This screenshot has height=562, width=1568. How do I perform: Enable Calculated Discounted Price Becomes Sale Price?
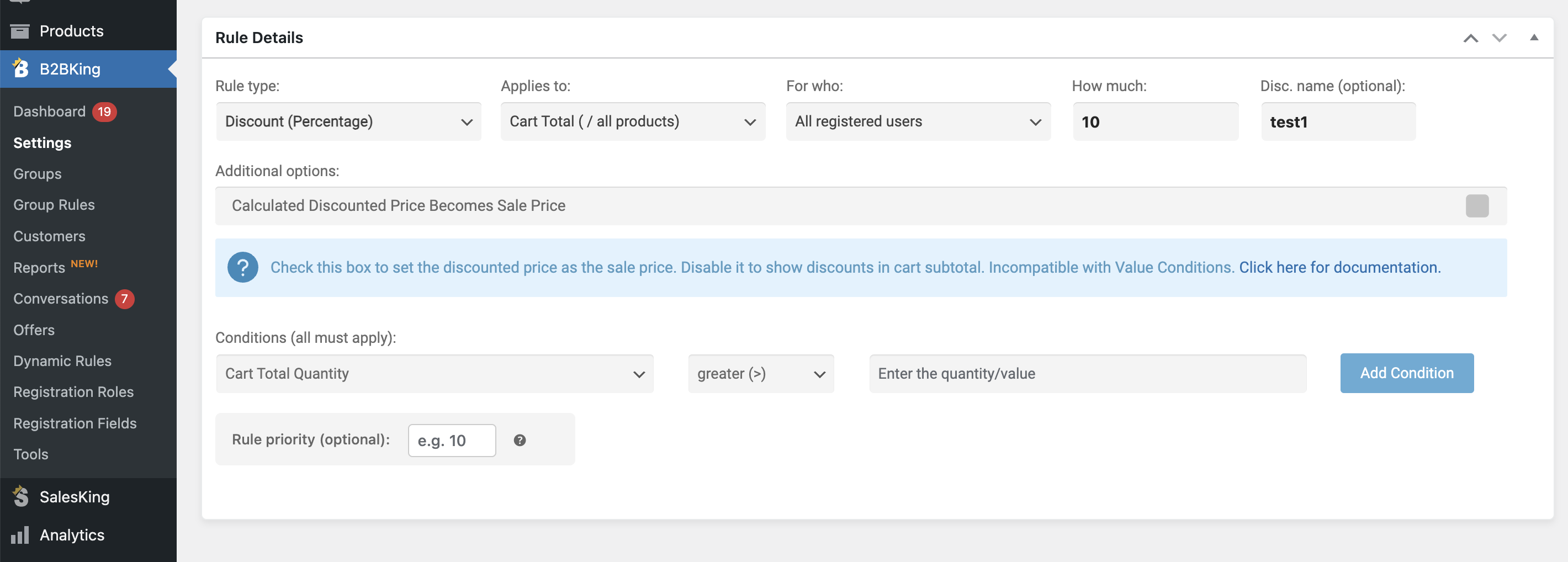pyautogui.click(x=1477, y=206)
